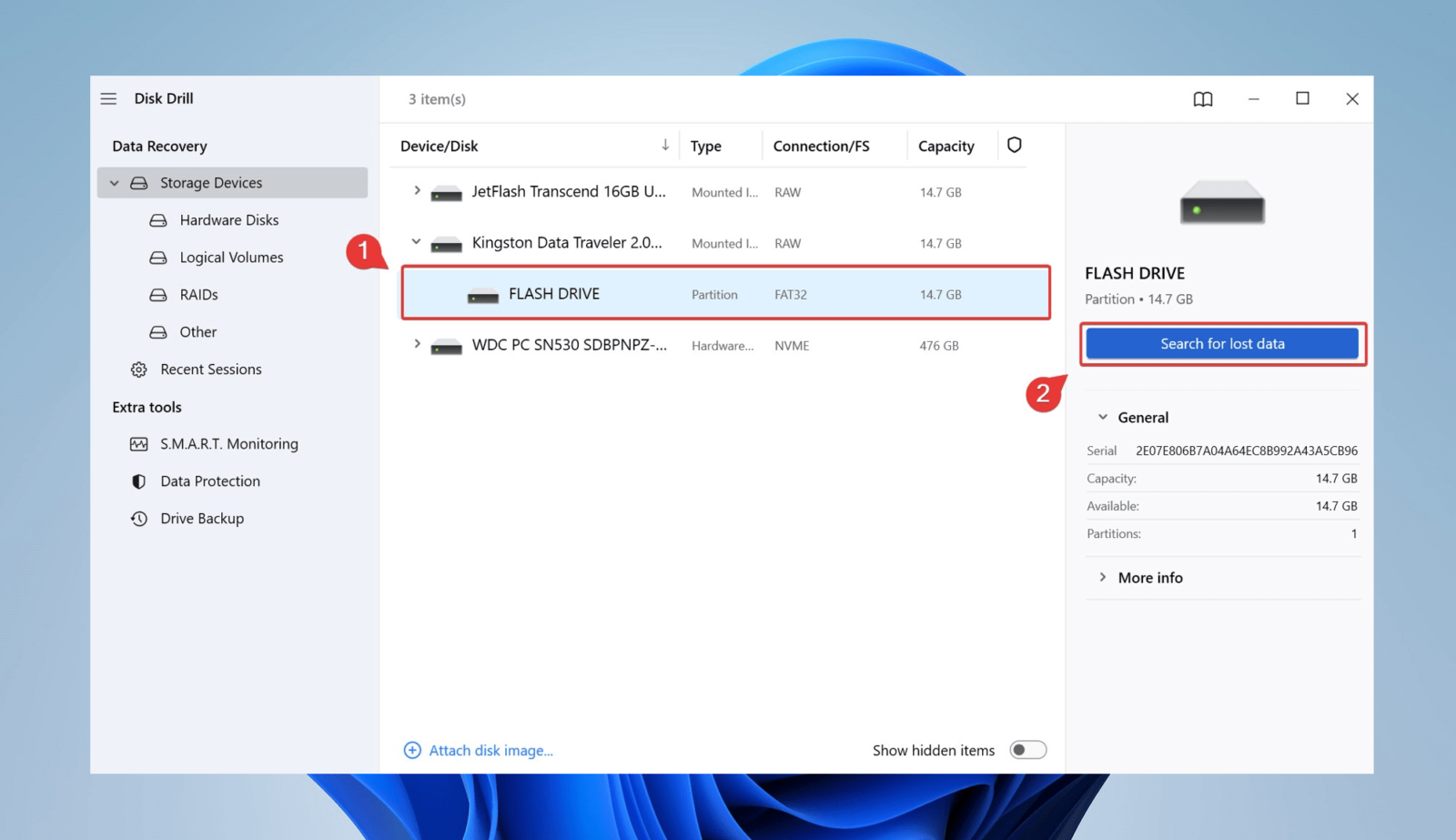Collapse the General section chevron
The image size is (1456, 840).
pyautogui.click(x=1103, y=417)
